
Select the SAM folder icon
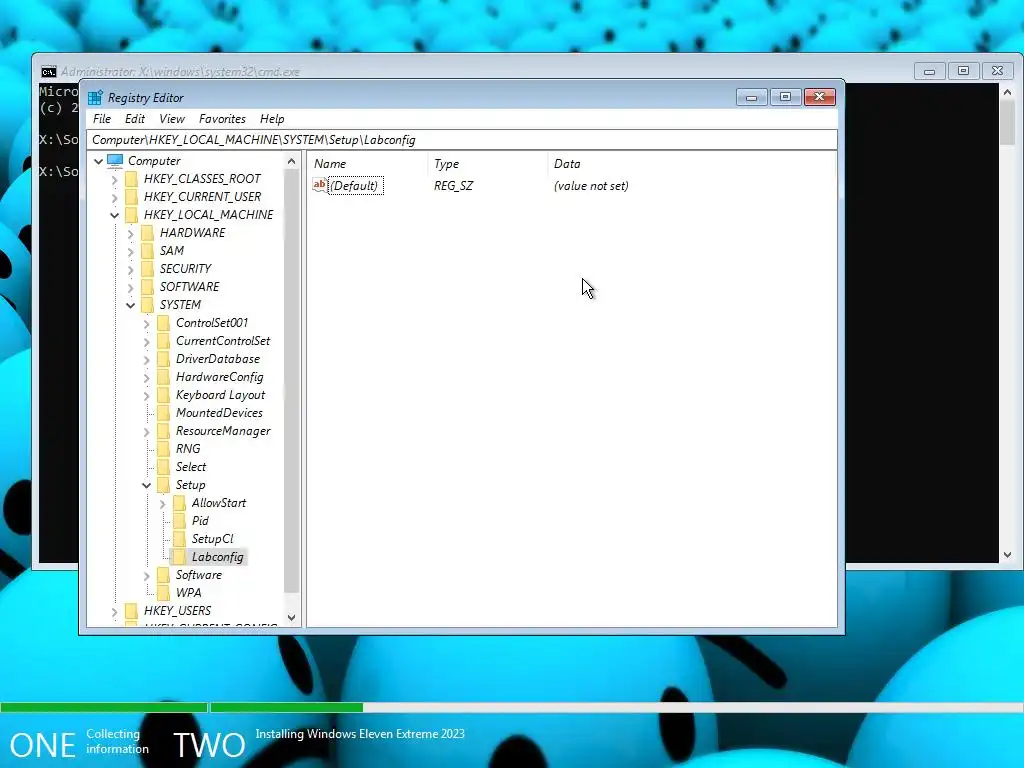(x=148, y=251)
